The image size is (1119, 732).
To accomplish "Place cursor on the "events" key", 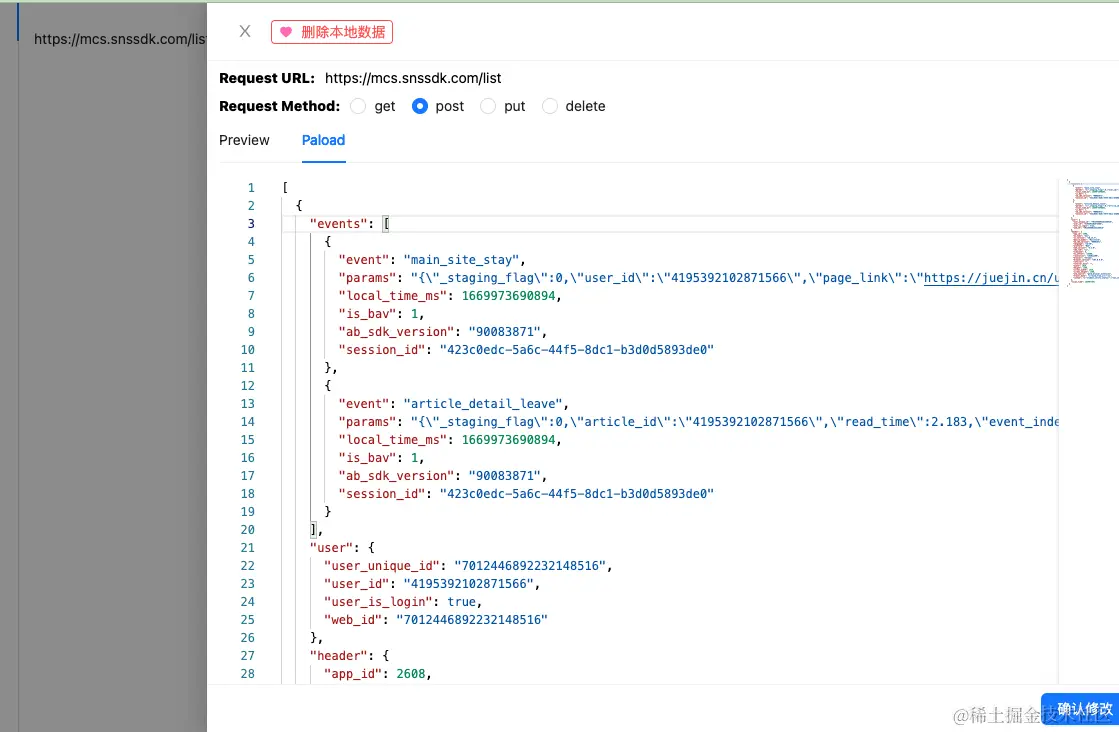I will click(x=337, y=224).
